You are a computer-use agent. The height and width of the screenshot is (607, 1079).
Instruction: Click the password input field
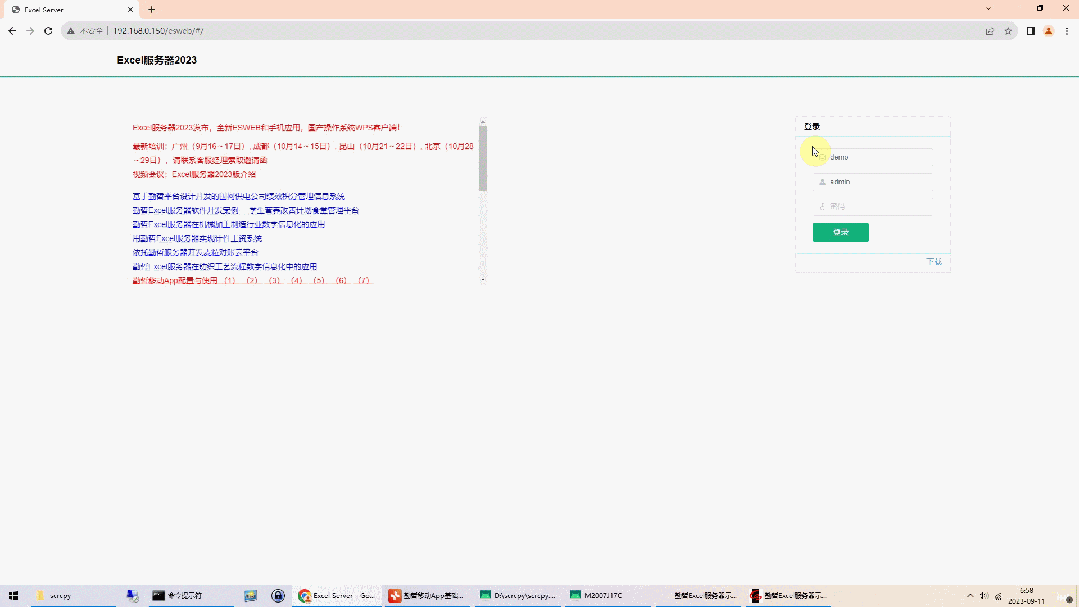pyautogui.click(x=873, y=206)
